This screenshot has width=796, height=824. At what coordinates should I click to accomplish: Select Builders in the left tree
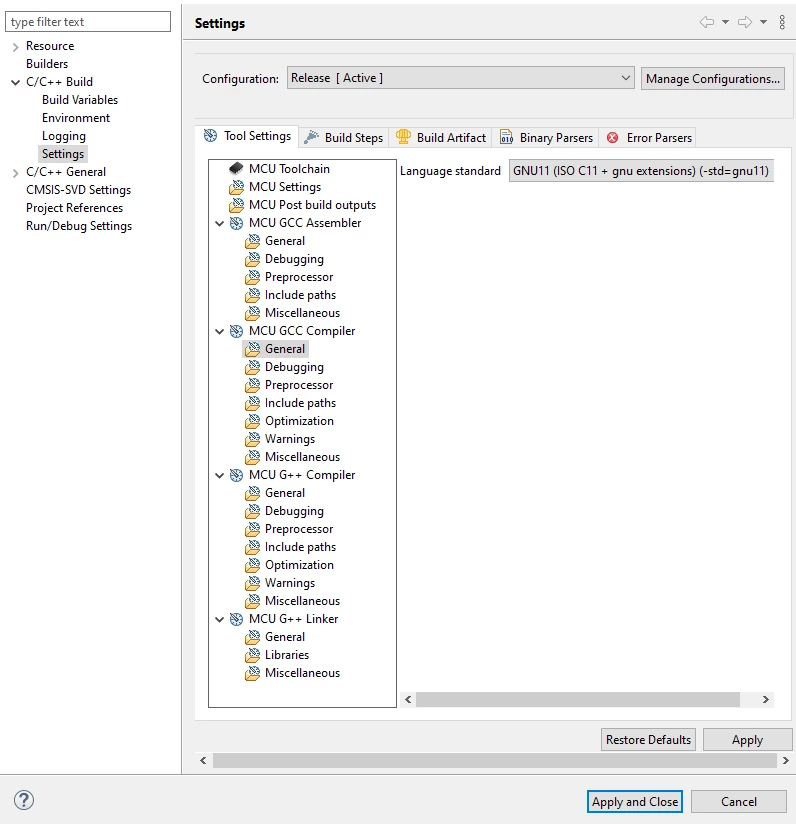pos(47,64)
